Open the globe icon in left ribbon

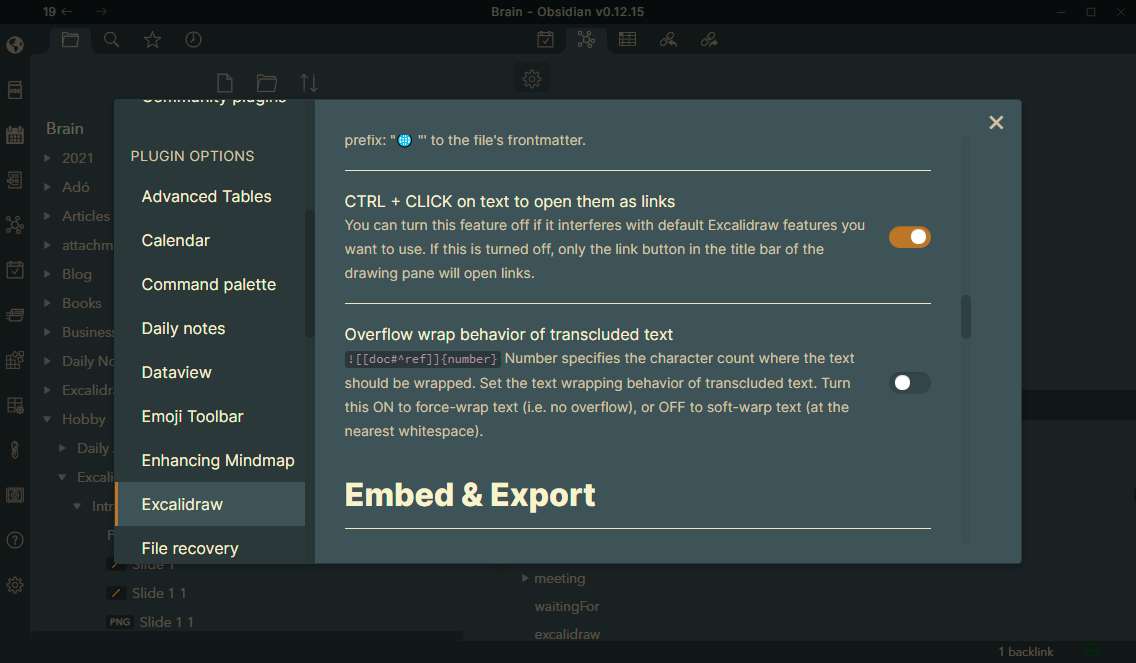coord(15,45)
